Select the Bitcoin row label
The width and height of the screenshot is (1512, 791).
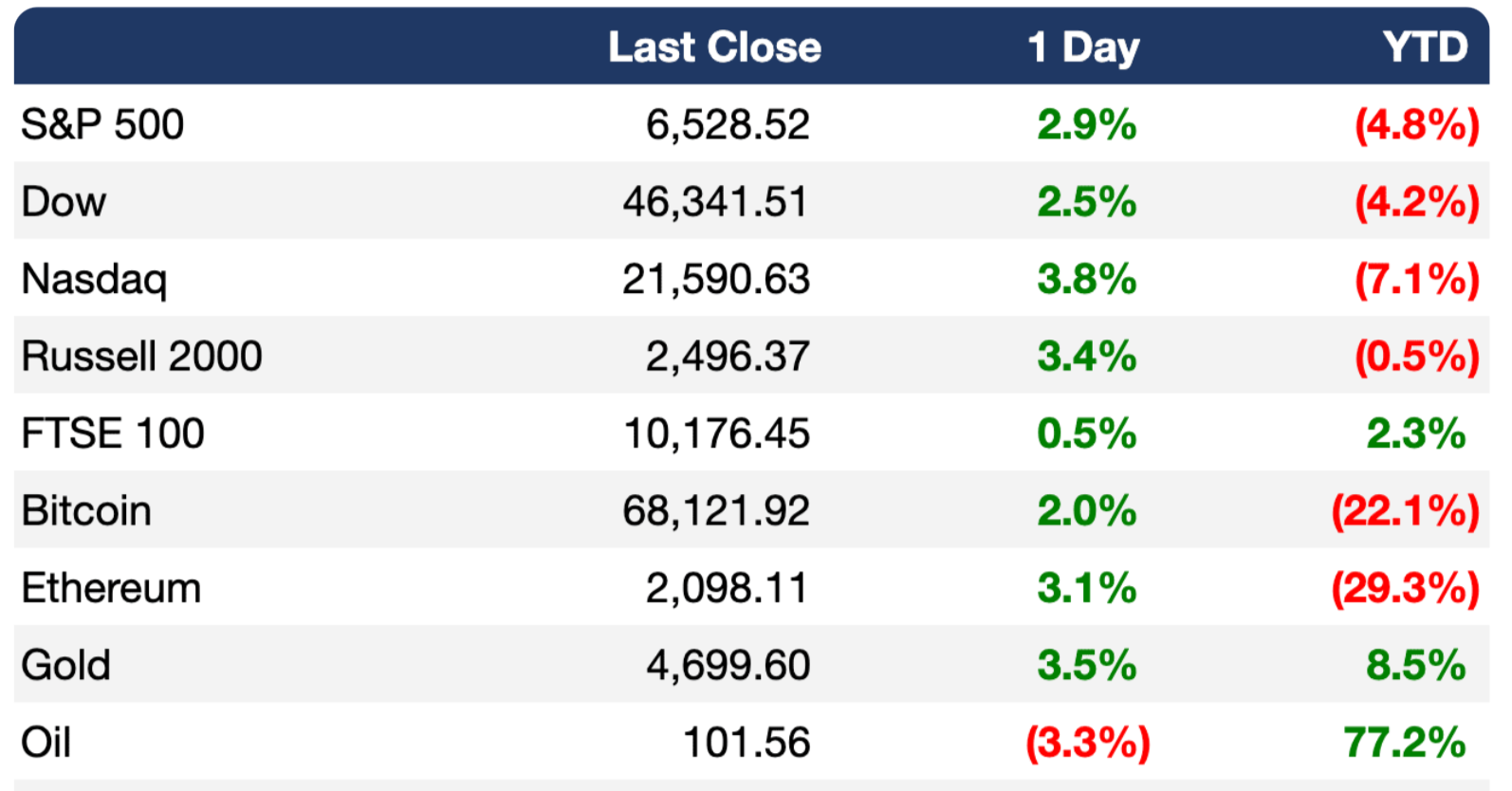click(x=86, y=511)
